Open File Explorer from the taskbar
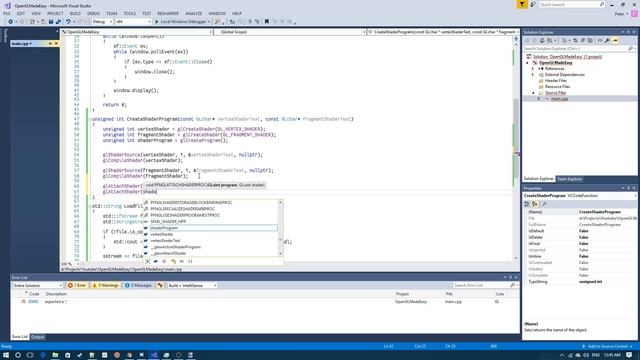 55,355
